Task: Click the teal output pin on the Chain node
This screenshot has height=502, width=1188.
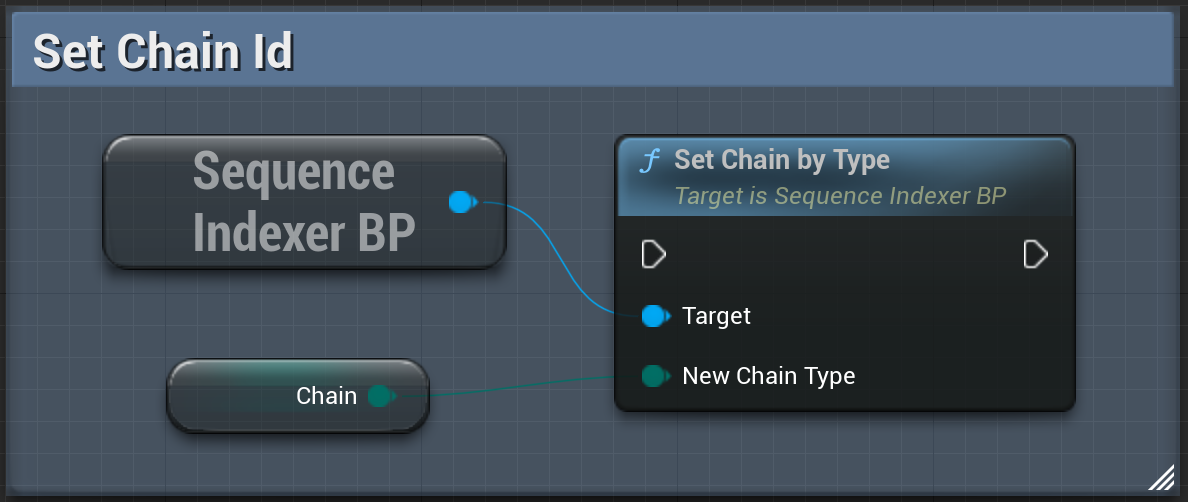Action: 379,397
